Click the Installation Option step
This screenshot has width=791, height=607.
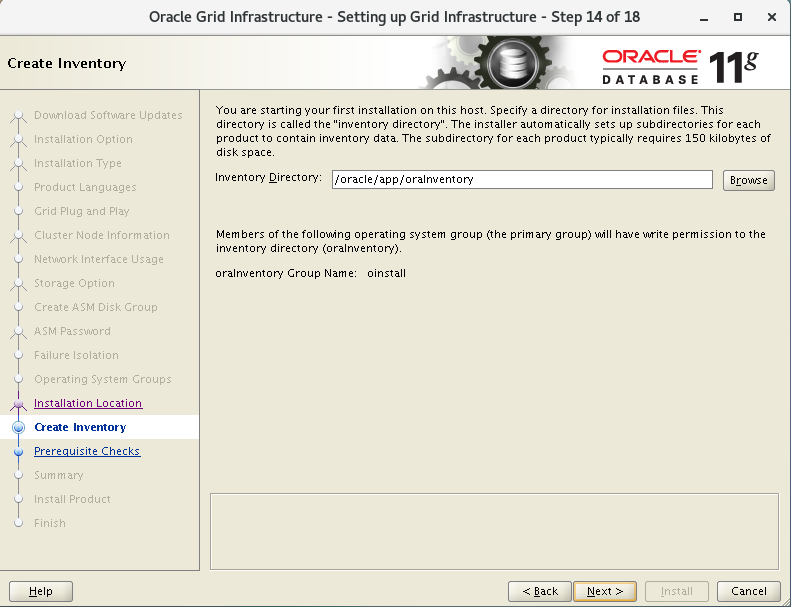[x=83, y=139]
